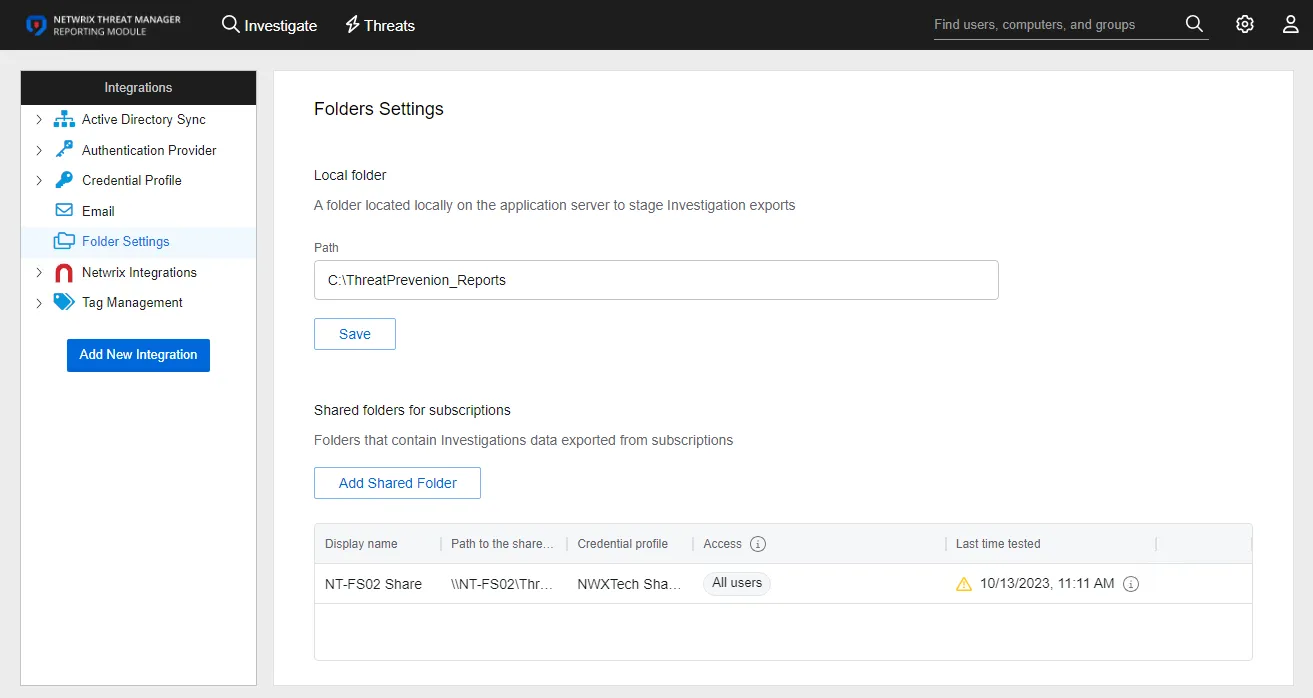Click the info icon beside the test timestamp
1313x698 pixels.
pyautogui.click(x=1131, y=584)
